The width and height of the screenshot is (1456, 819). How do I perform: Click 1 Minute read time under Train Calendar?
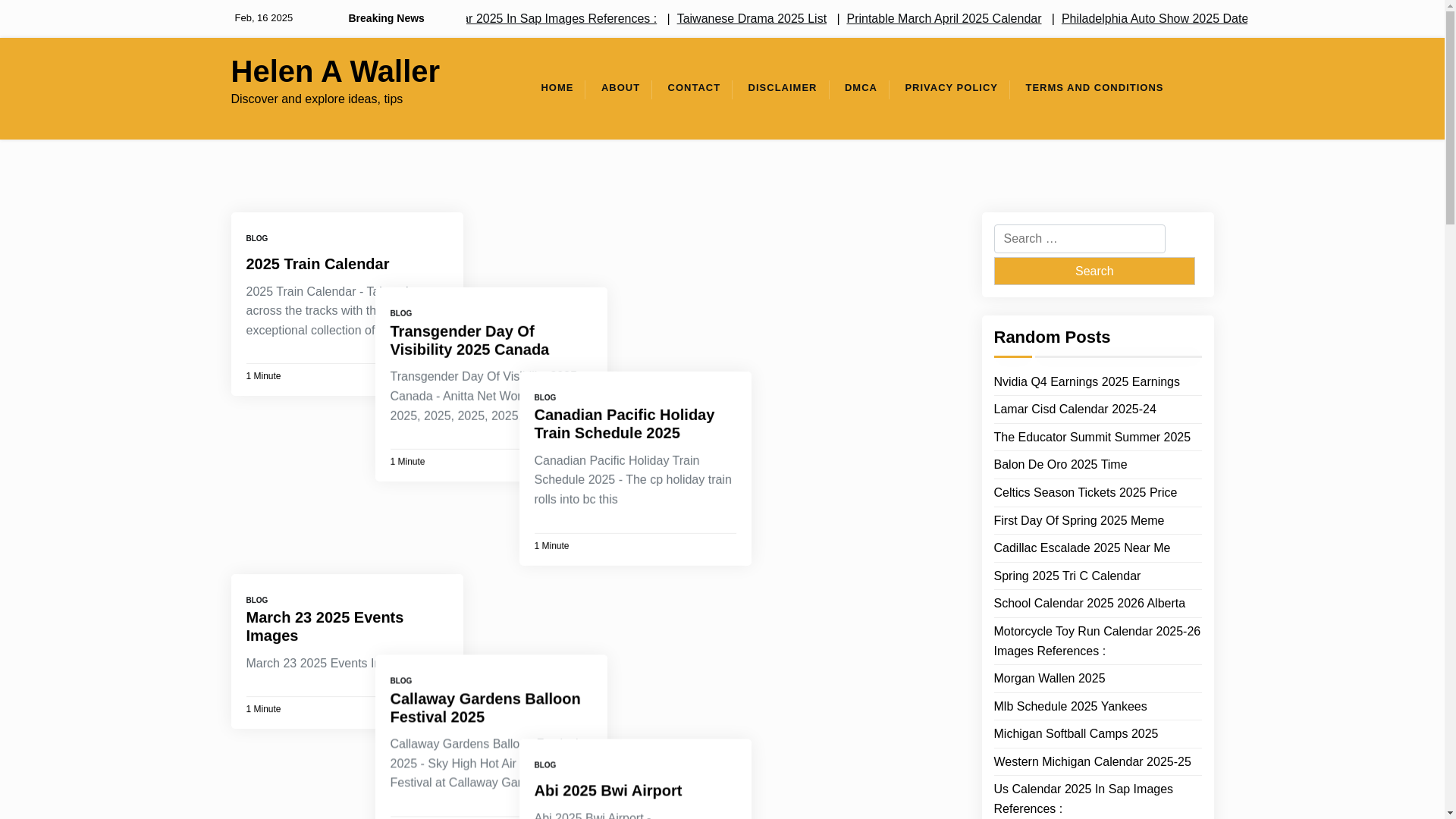click(x=263, y=376)
